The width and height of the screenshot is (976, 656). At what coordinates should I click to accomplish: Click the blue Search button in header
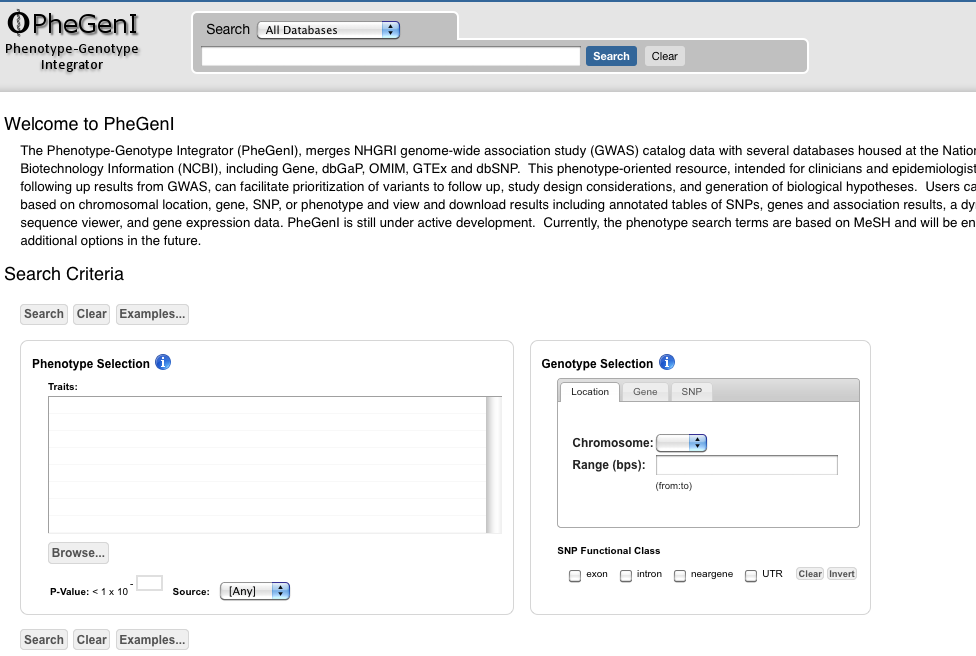(611, 56)
